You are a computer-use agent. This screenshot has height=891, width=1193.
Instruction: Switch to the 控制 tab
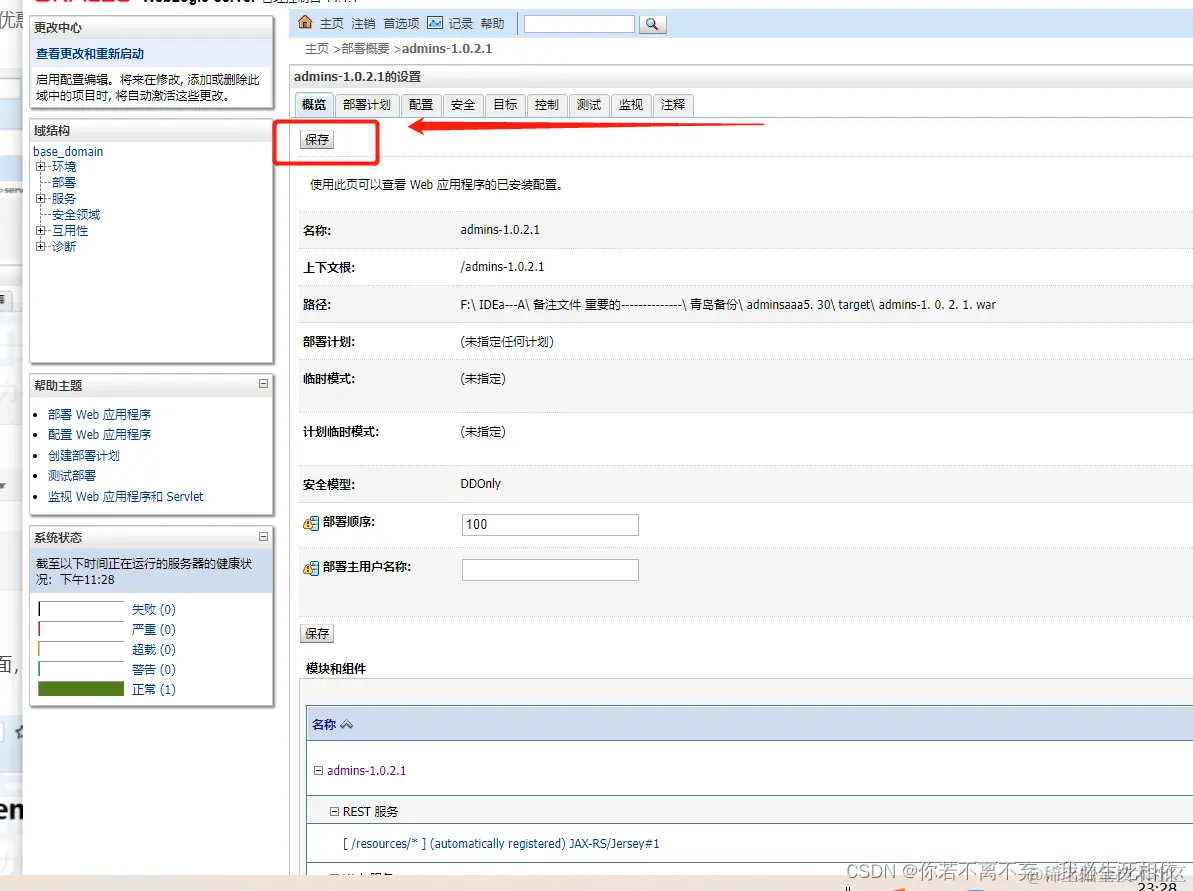point(546,104)
